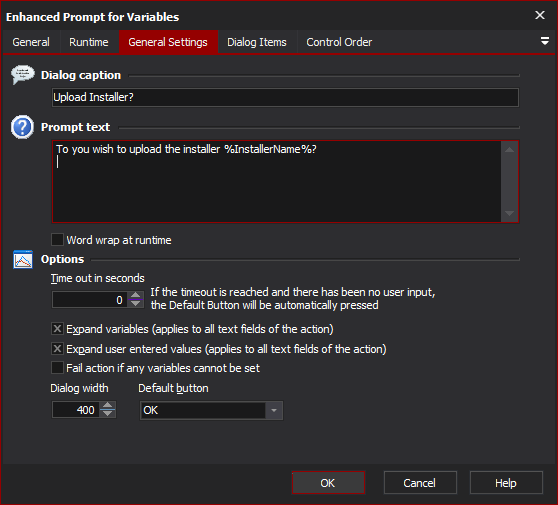Screen dimensions: 558x505
Task: Enable Word wrap at runtime
Action: tap(57, 240)
